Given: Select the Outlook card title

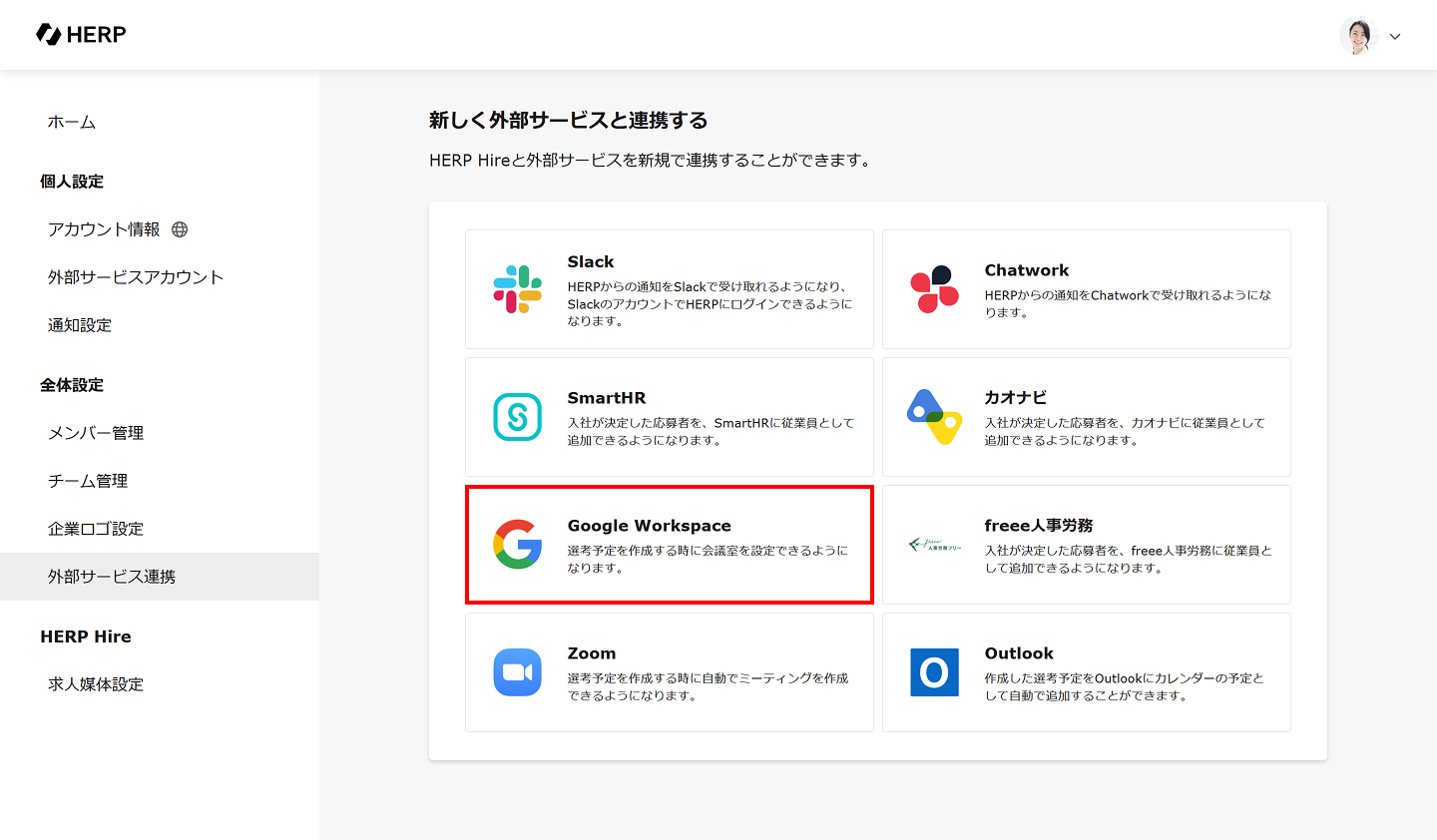Looking at the screenshot, I should [1019, 653].
